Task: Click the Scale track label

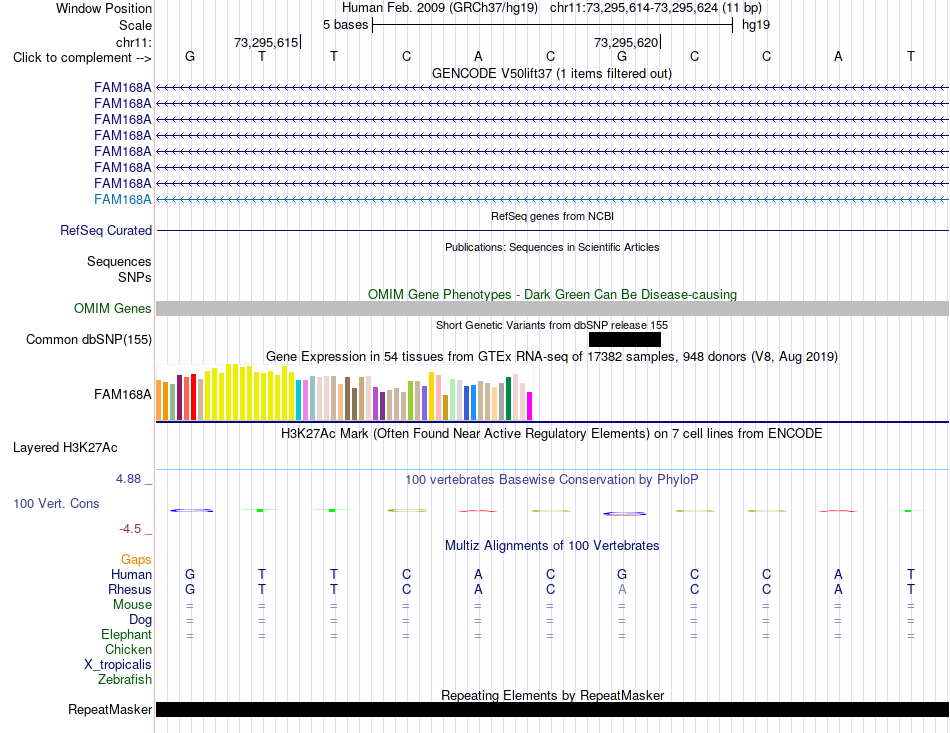Action: (x=135, y=25)
